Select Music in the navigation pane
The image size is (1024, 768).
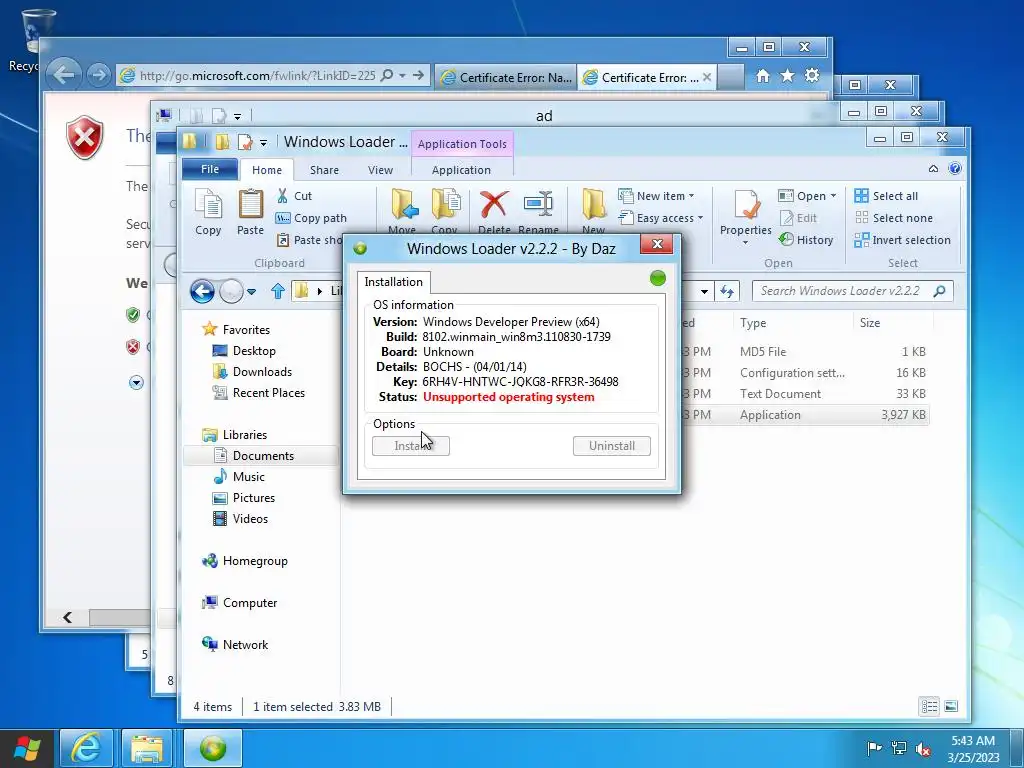[248, 477]
